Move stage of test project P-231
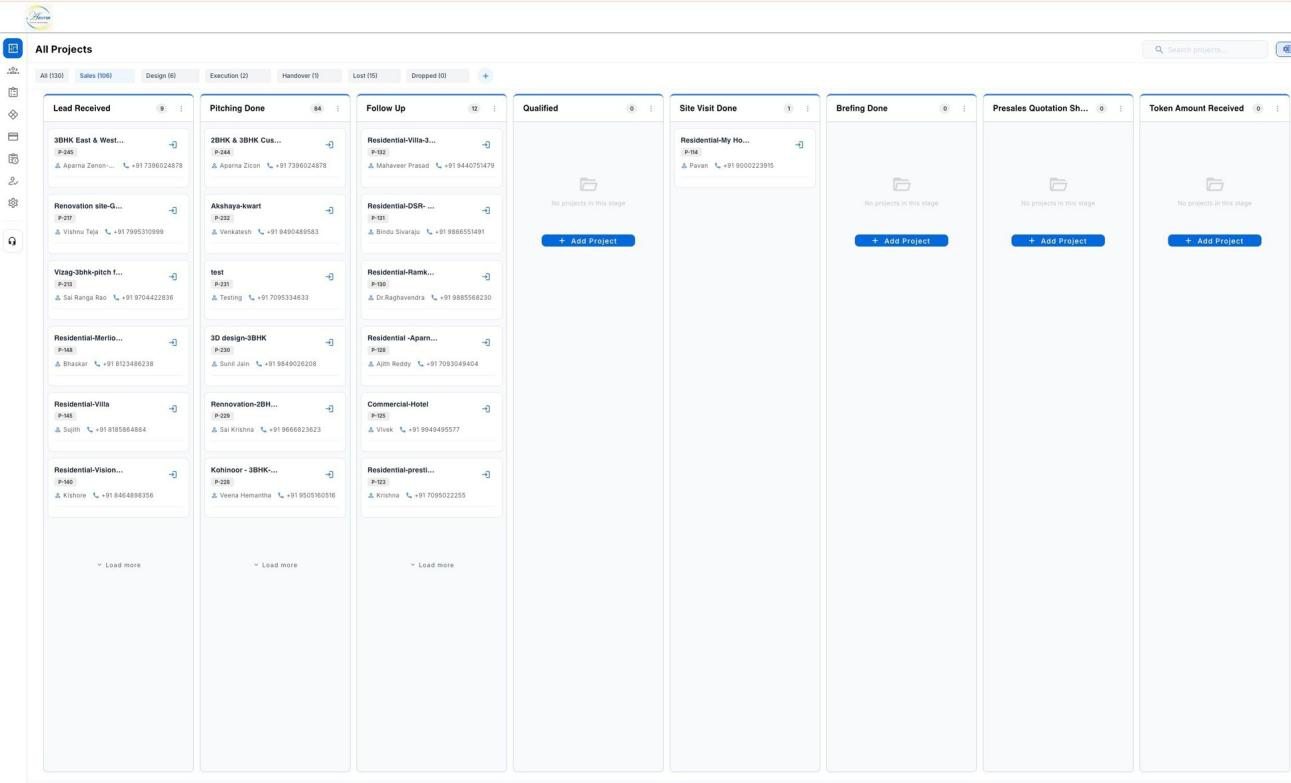The width and height of the screenshot is (1291, 783). pyautogui.click(x=330, y=276)
